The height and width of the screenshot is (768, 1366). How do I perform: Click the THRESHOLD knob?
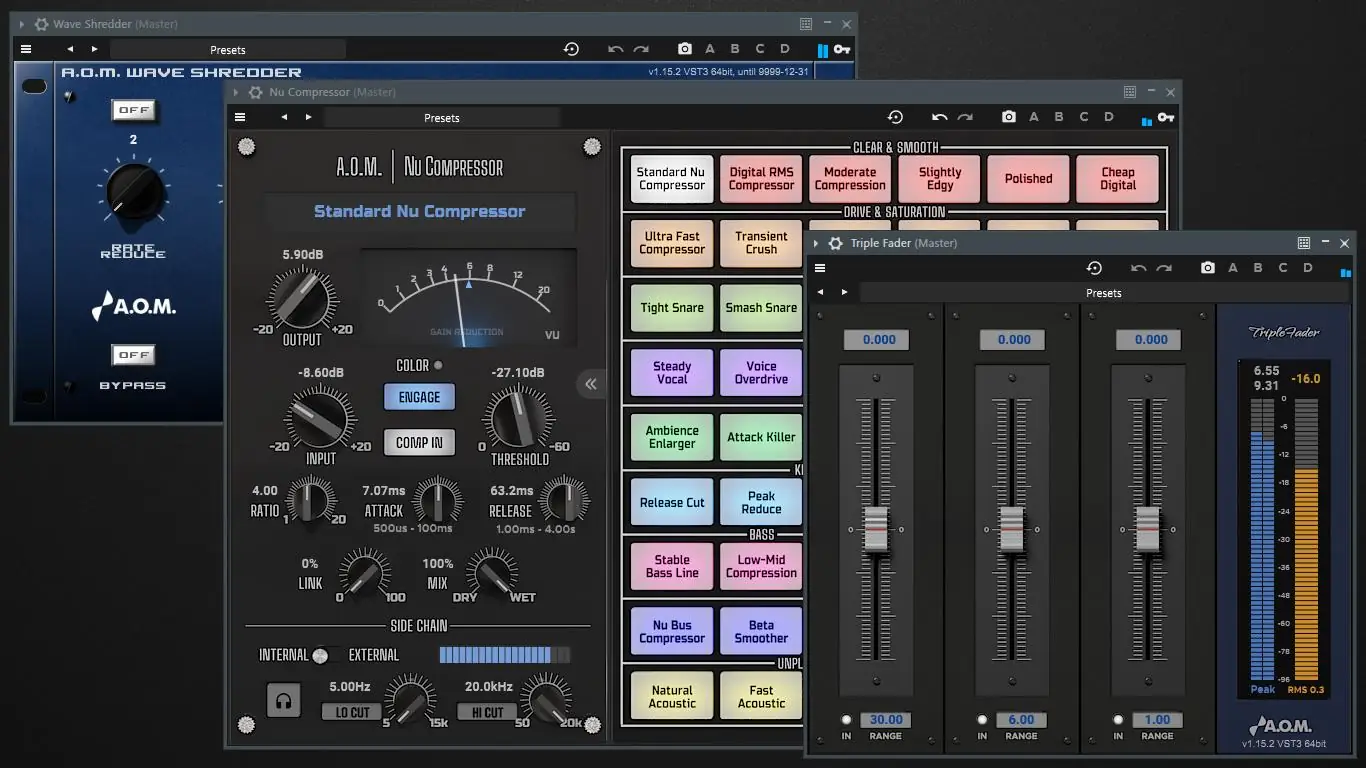click(519, 418)
